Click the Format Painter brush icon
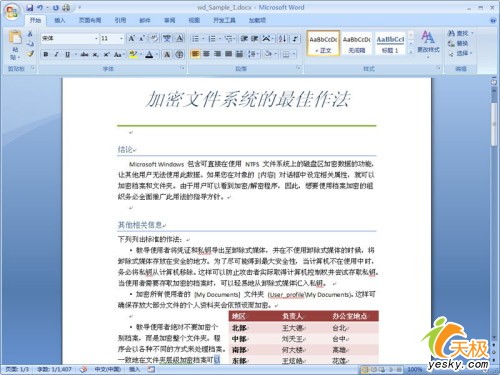500x375 pixels. click(30, 54)
